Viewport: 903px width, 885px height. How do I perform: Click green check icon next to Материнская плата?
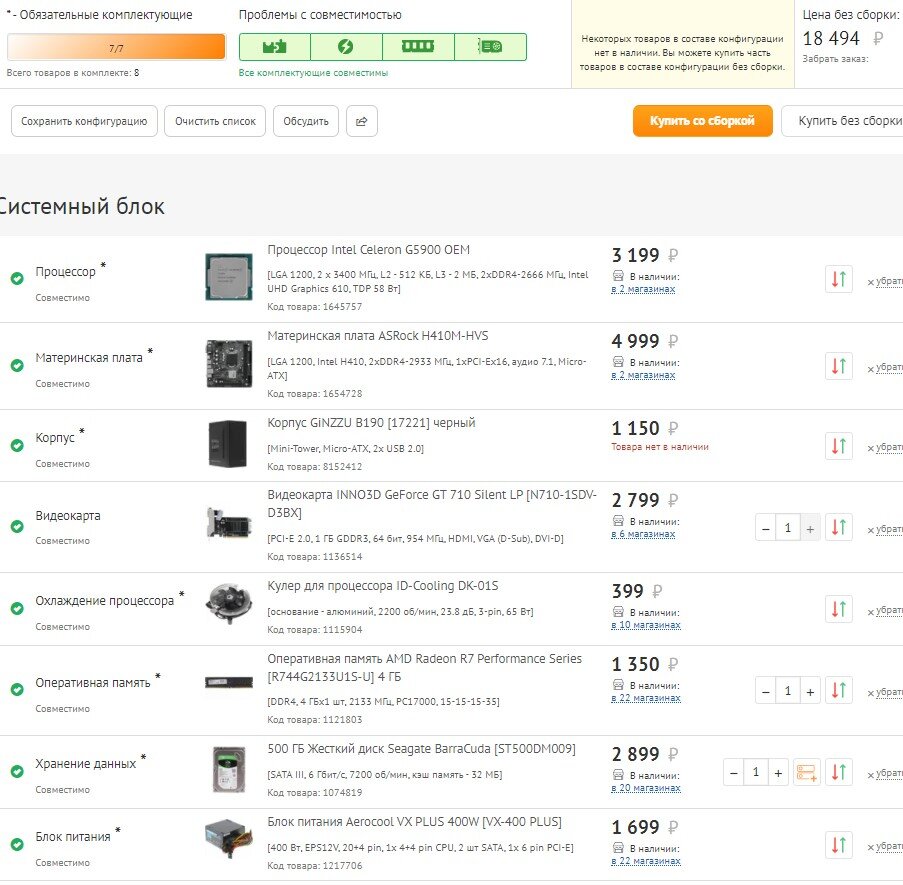point(17,365)
